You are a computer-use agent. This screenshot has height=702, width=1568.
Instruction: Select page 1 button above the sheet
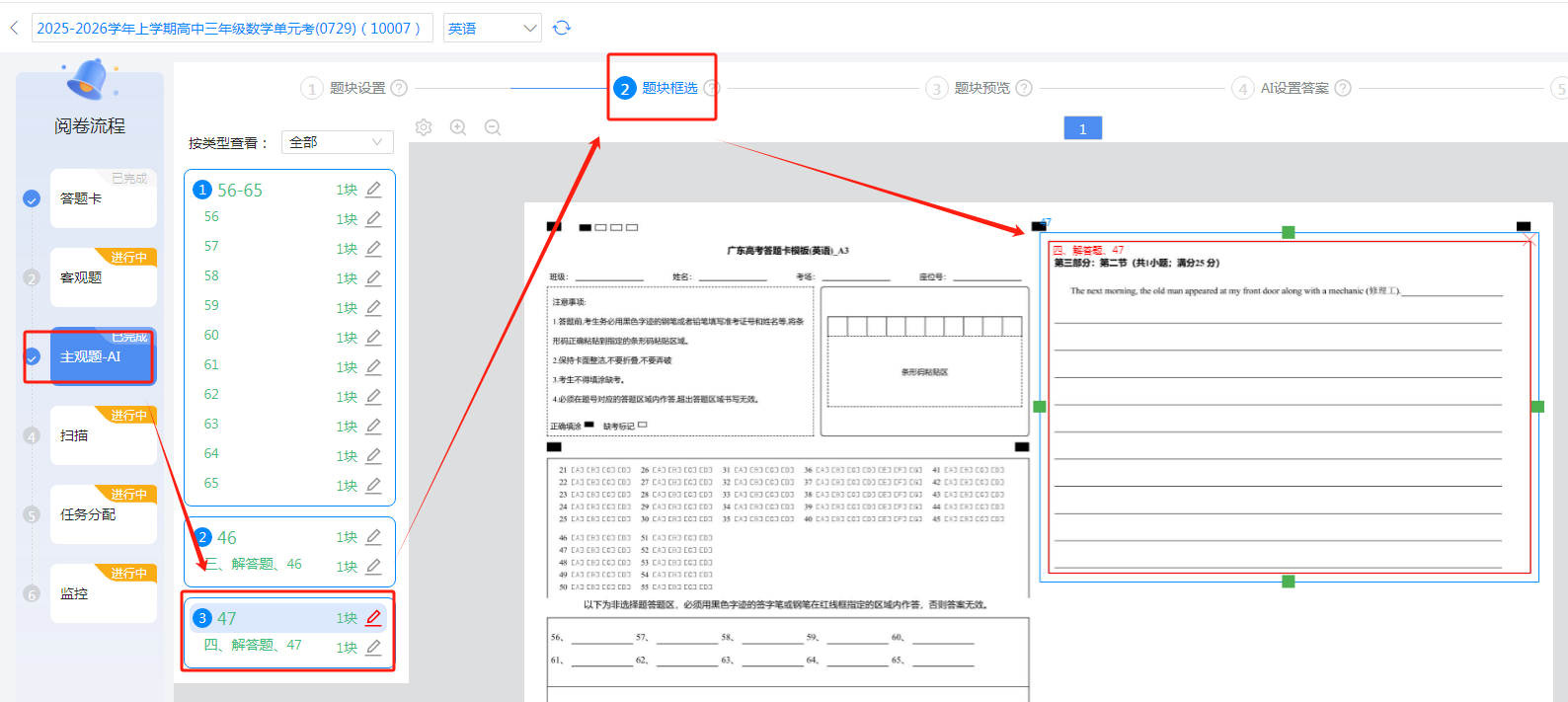[1082, 128]
